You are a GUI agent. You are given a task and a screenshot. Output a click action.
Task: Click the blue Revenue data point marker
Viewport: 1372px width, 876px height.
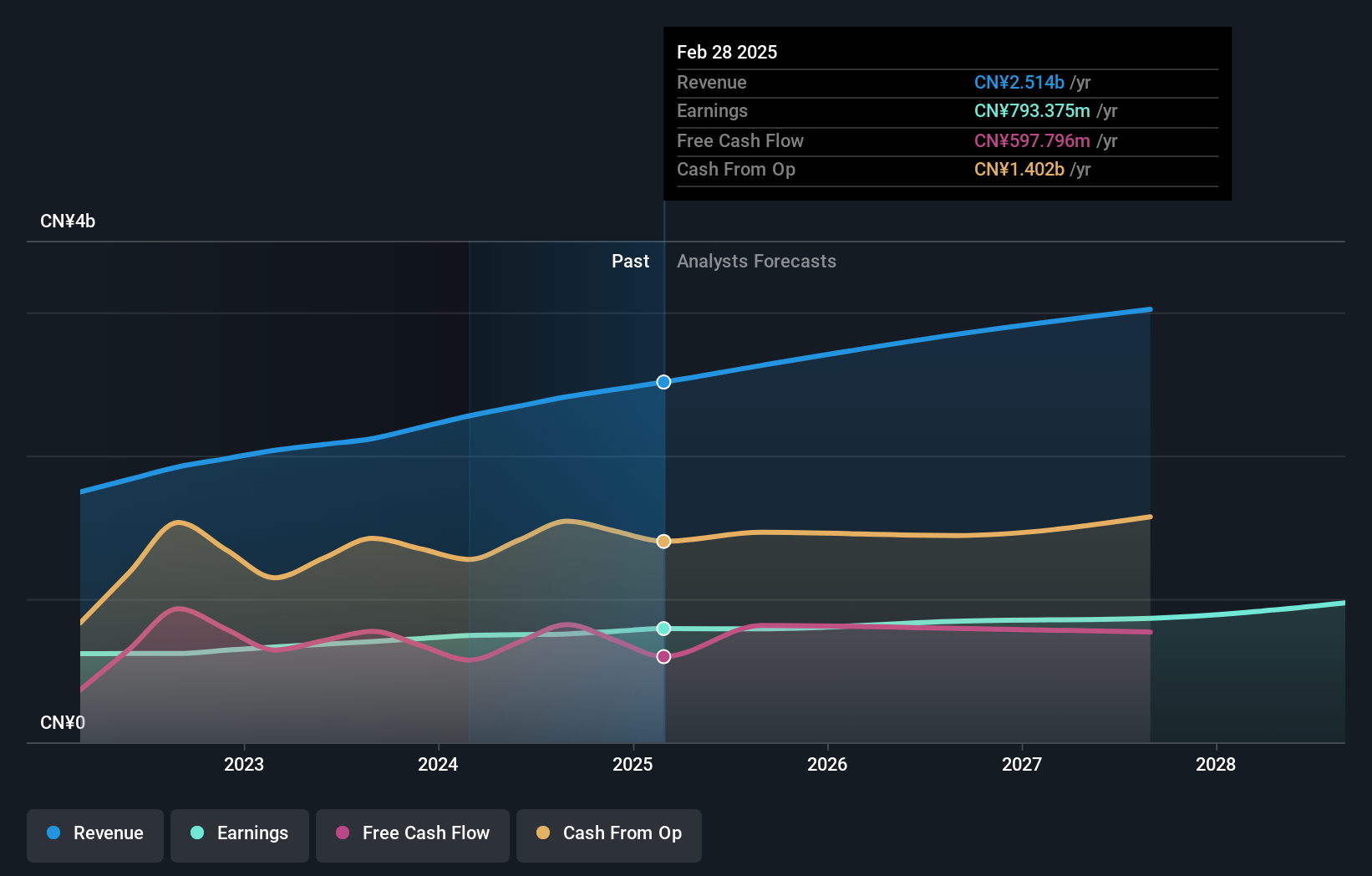click(x=663, y=382)
